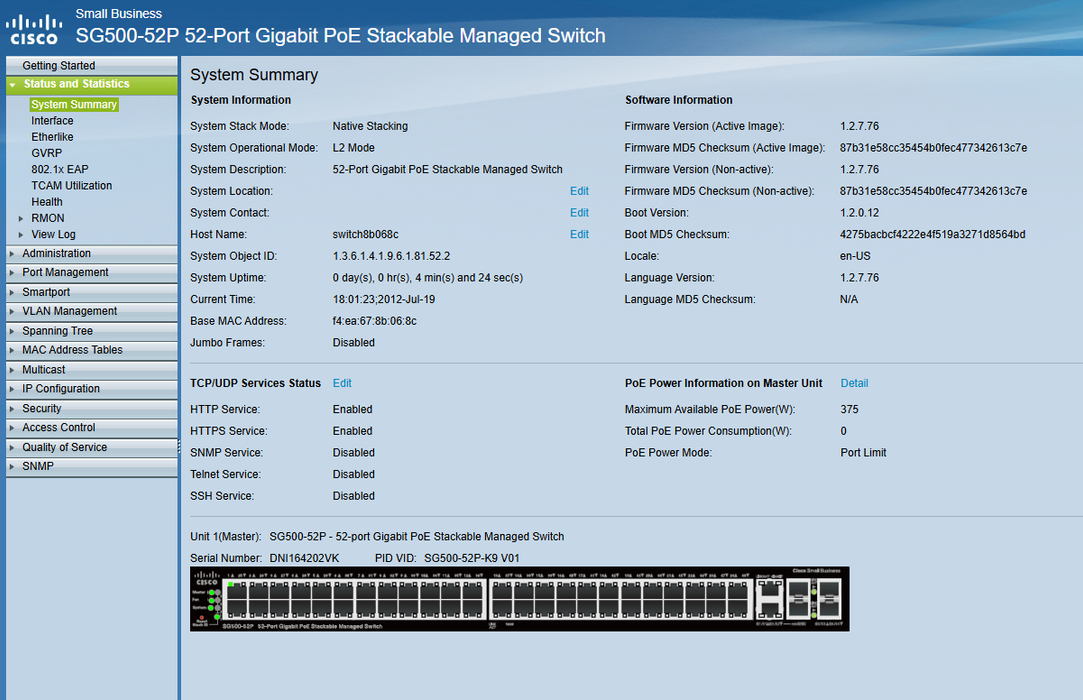The image size is (1083, 700).
Task: Open the IP Configuration menu
Action: point(92,389)
